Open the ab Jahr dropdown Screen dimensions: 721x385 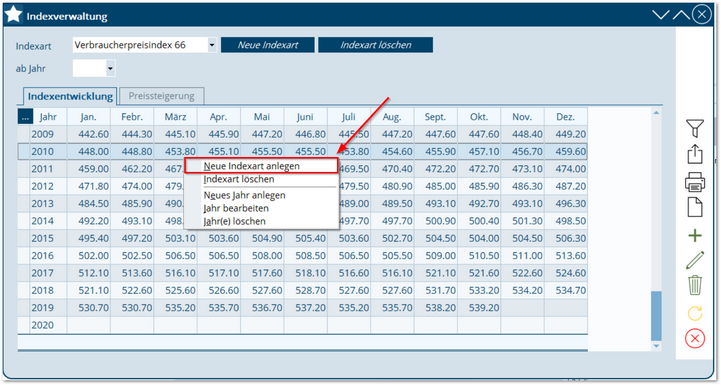[x=110, y=69]
